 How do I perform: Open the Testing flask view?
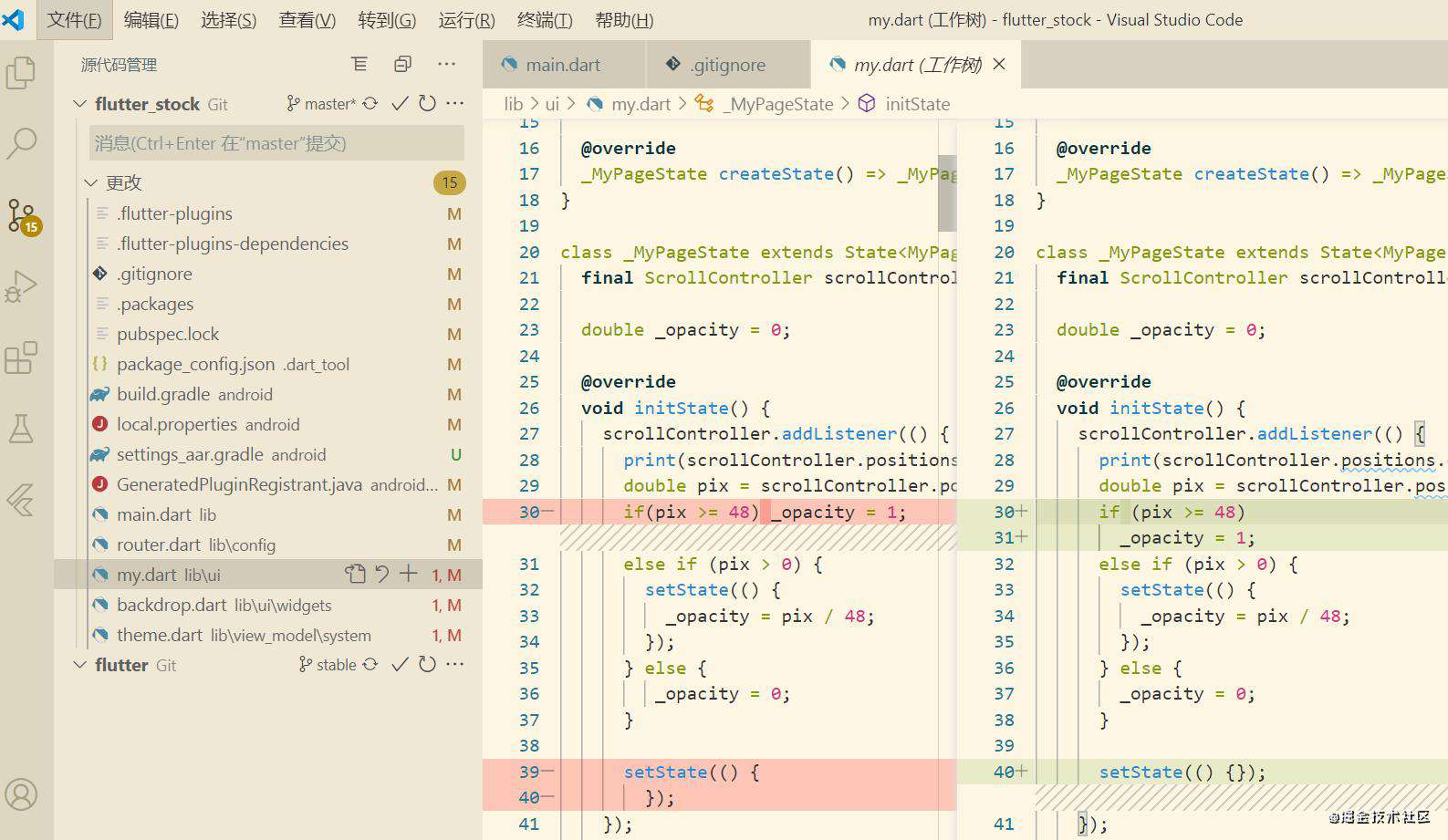click(x=21, y=428)
